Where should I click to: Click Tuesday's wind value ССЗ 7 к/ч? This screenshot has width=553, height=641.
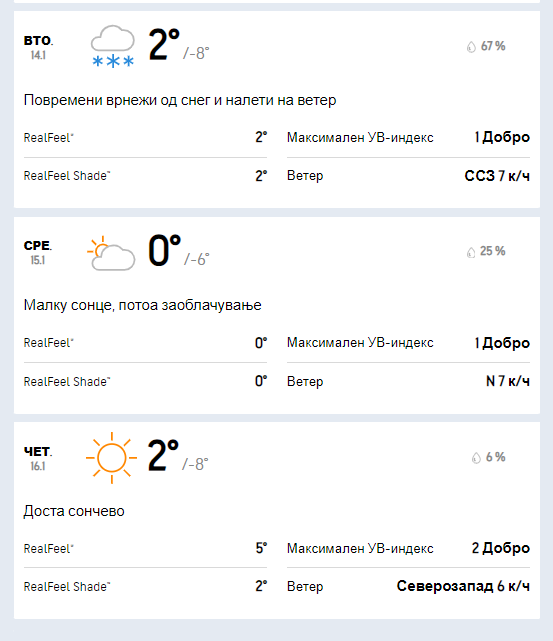[x=497, y=176]
